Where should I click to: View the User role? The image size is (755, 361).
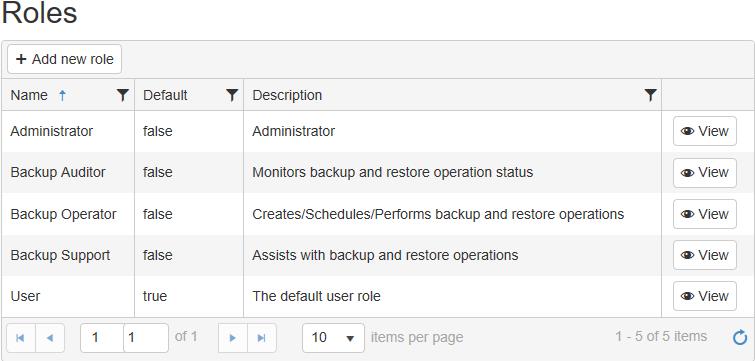point(705,296)
